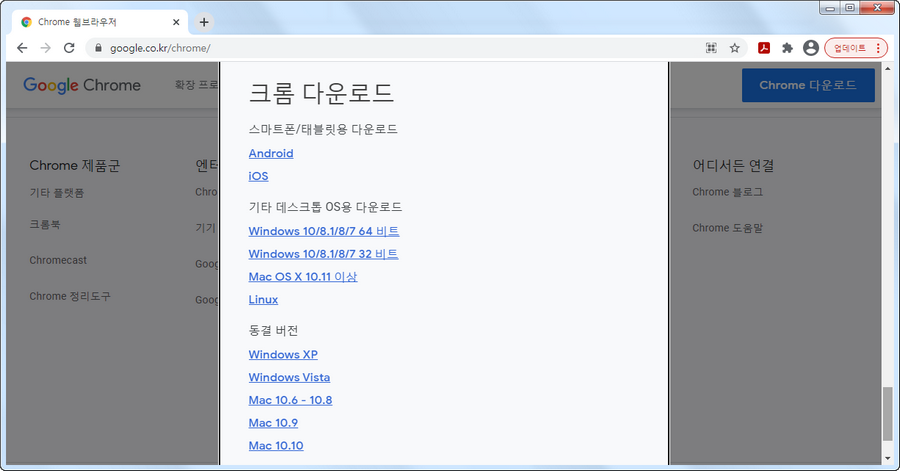Select the Chrome 웹브라우저 tab
Image resolution: width=900 pixels, height=471 pixels.
[98, 22]
